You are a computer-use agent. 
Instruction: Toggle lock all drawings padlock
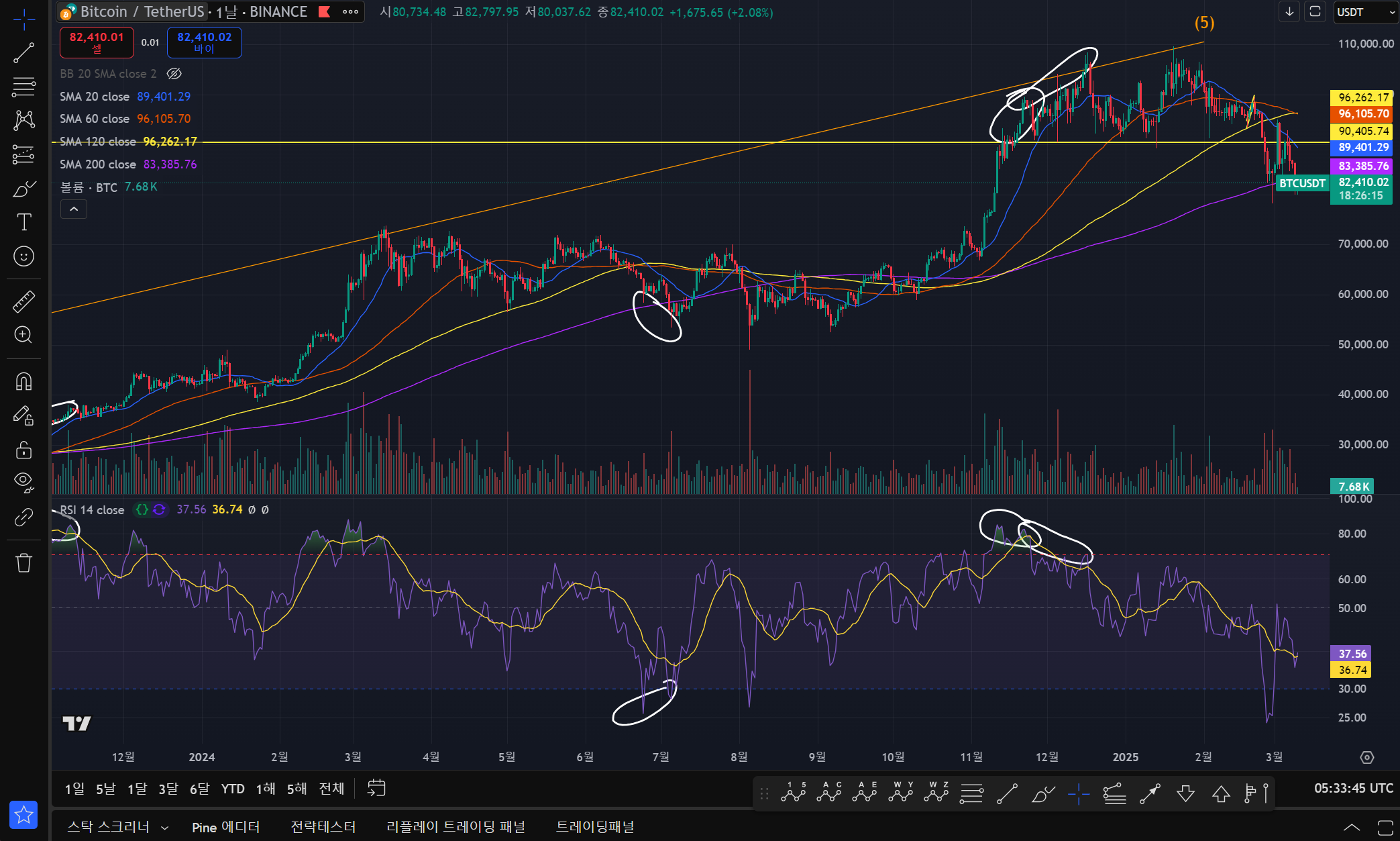[24, 450]
